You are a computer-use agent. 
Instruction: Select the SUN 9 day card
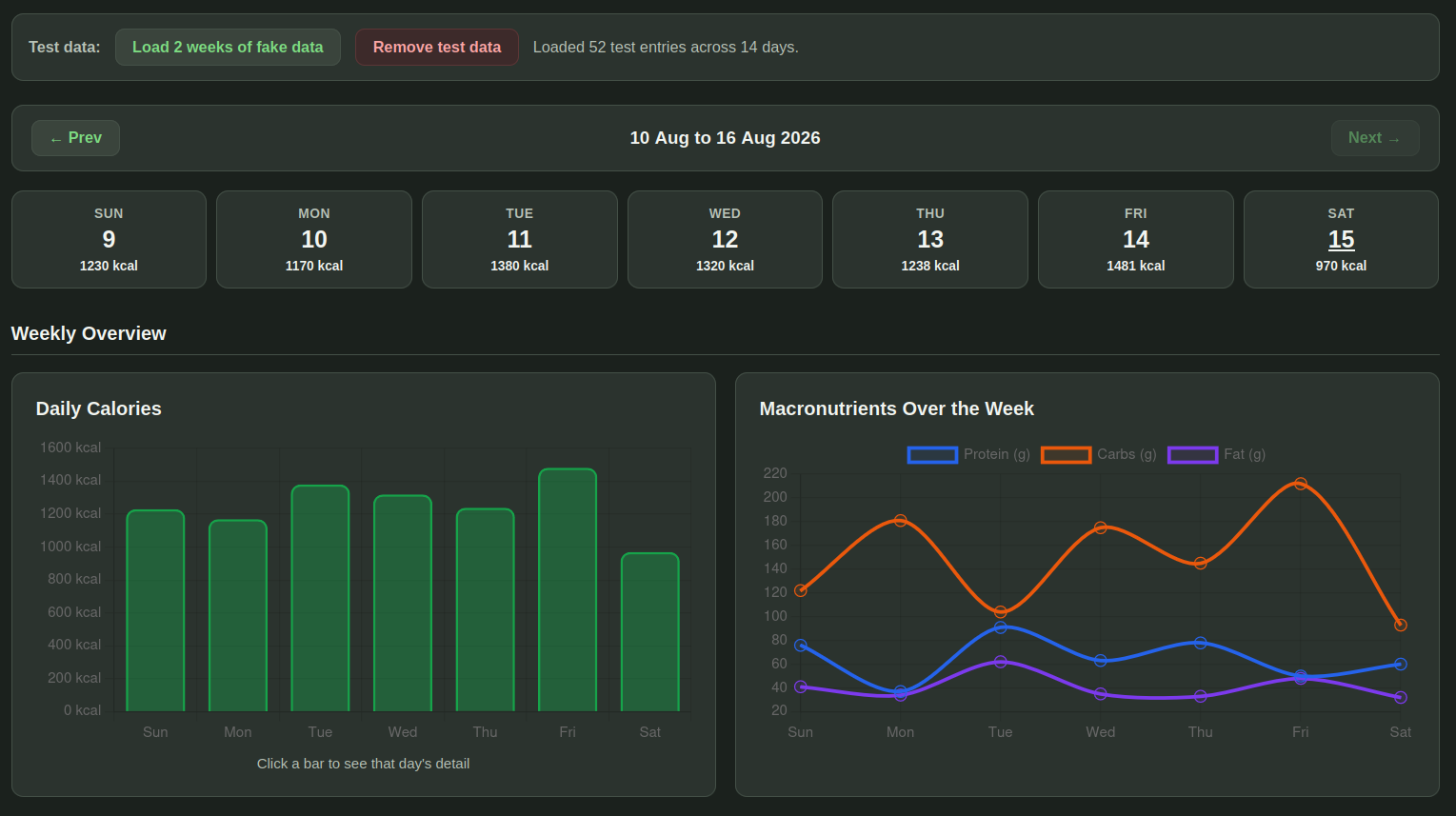coord(109,239)
